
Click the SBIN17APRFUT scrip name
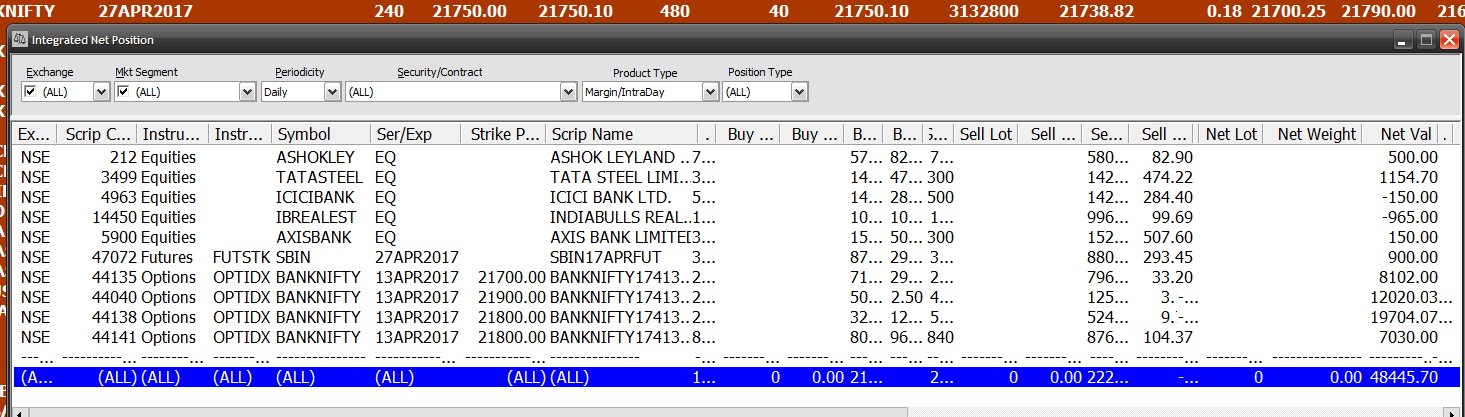[606, 257]
